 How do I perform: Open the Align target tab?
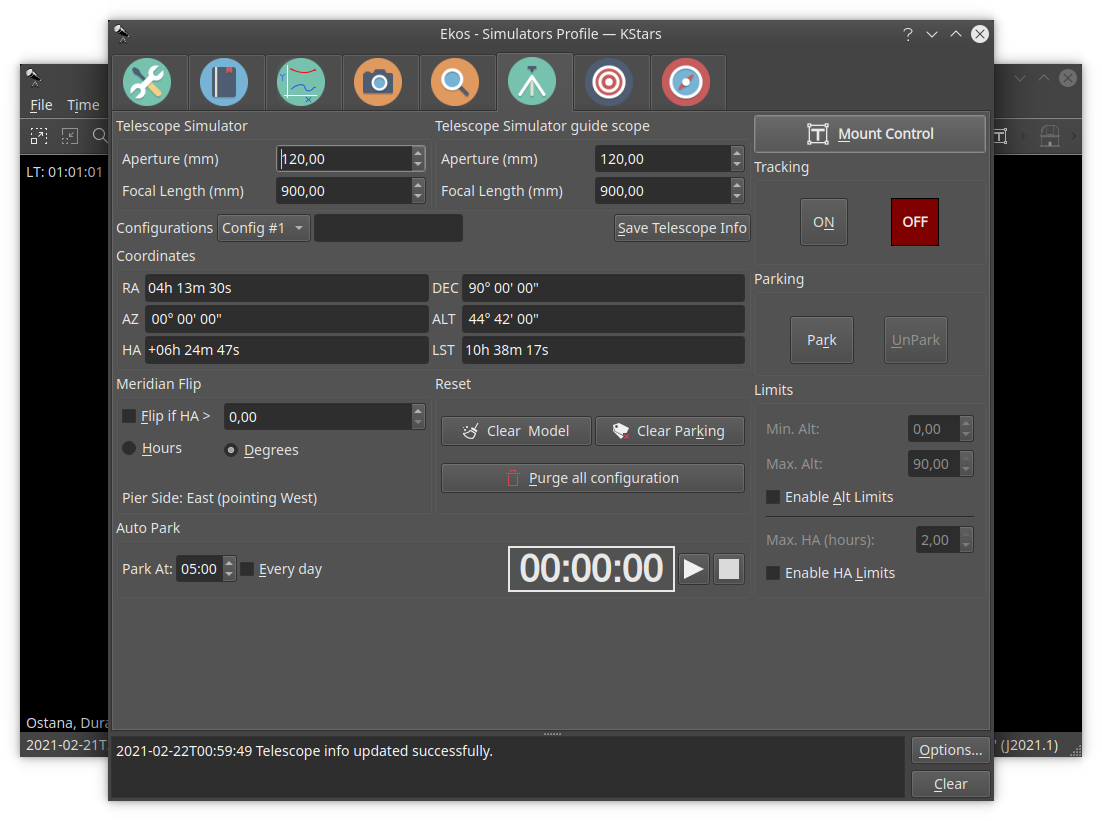click(x=609, y=82)
